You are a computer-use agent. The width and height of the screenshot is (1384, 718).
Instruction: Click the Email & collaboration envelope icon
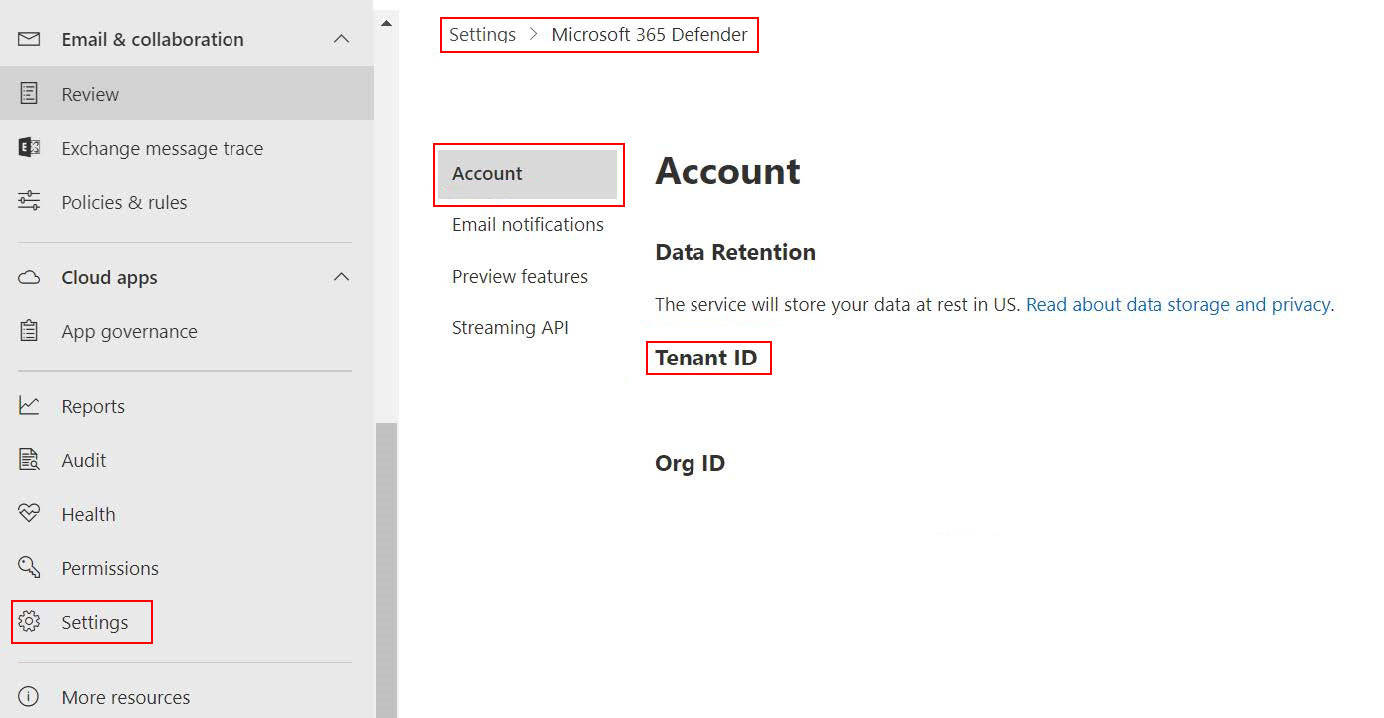click(x=29, y=39)
